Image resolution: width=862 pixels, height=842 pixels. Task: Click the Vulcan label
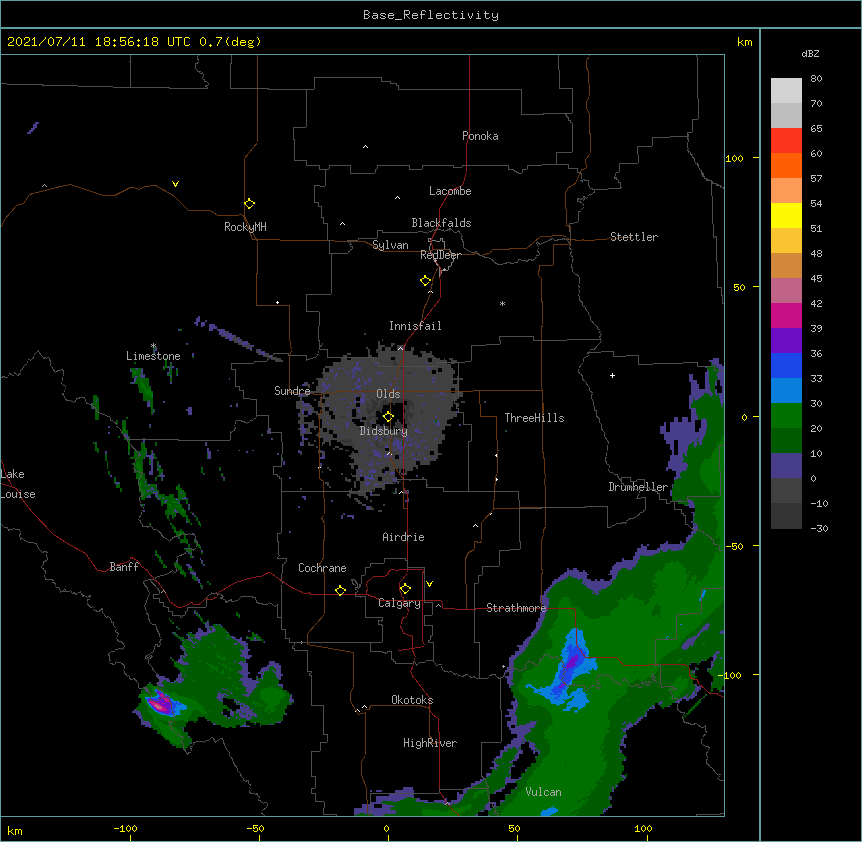(543, 792)
